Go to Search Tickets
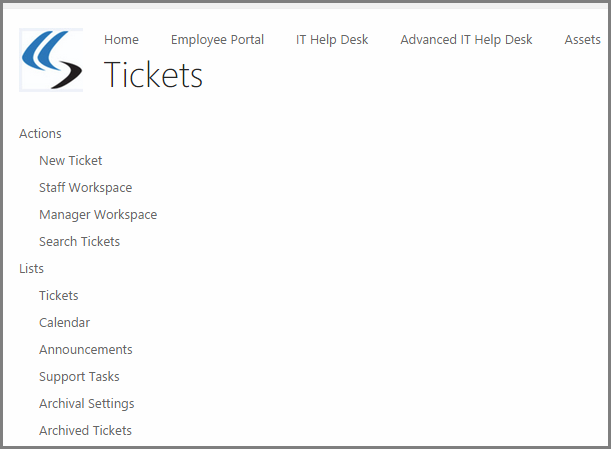 [79, 242]
